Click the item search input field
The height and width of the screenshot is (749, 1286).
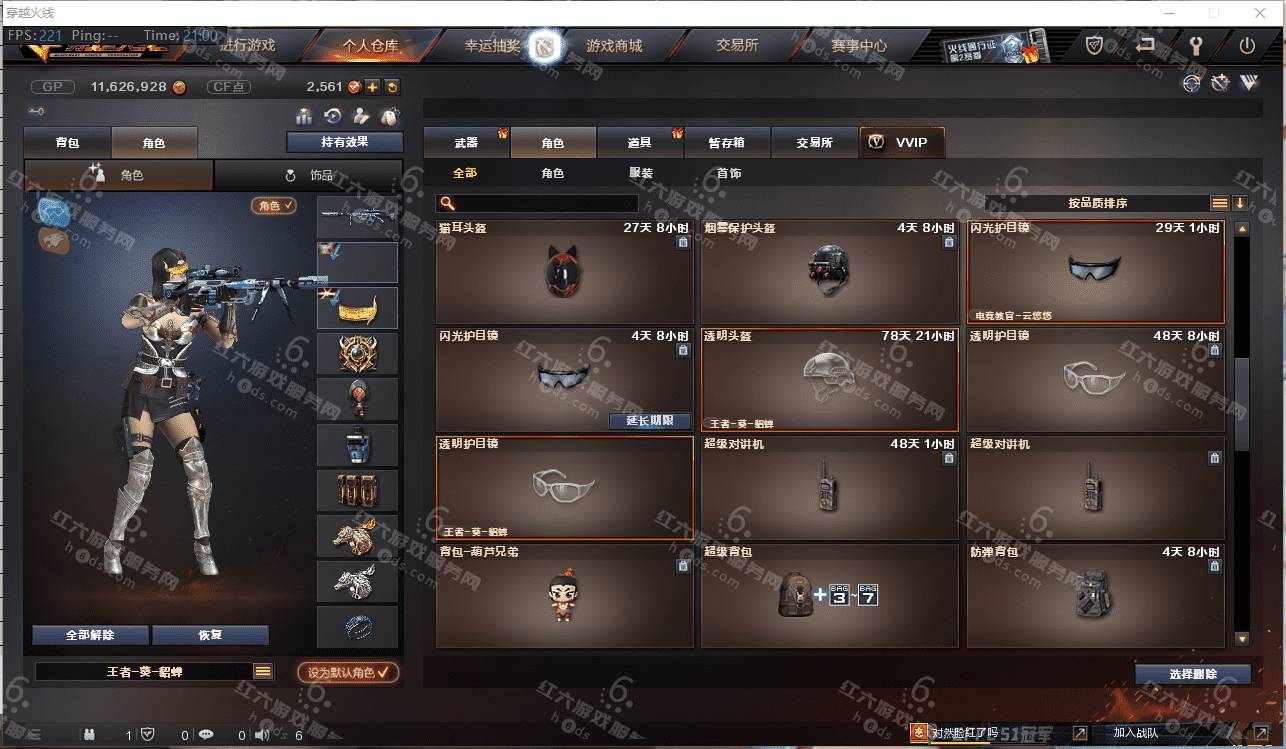537,203
